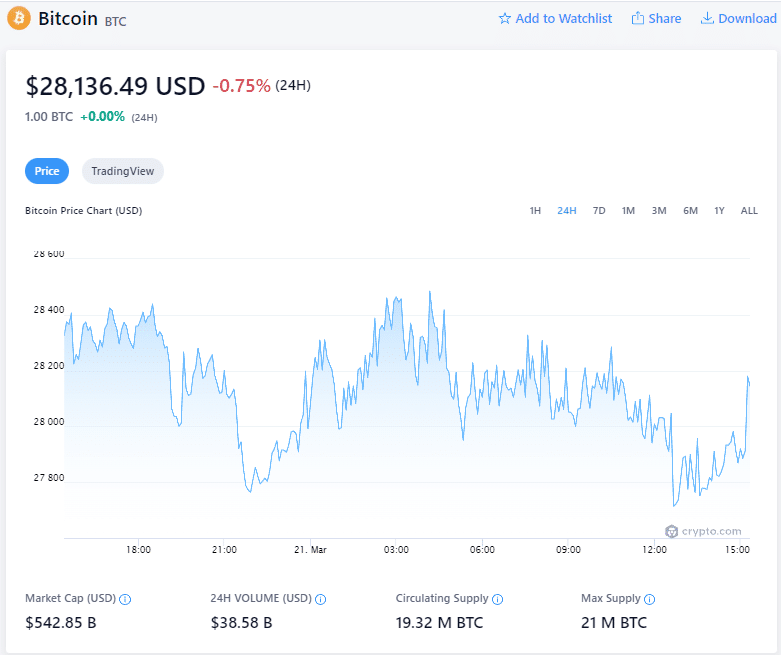Click the 18:00 x-axis label
781x655 pixels.
(138, 549)
